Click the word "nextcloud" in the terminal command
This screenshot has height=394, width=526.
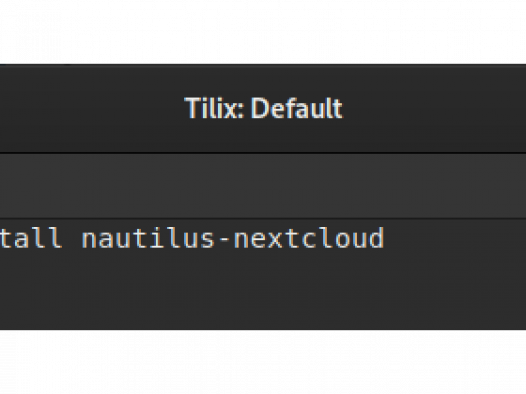point(309,238)
